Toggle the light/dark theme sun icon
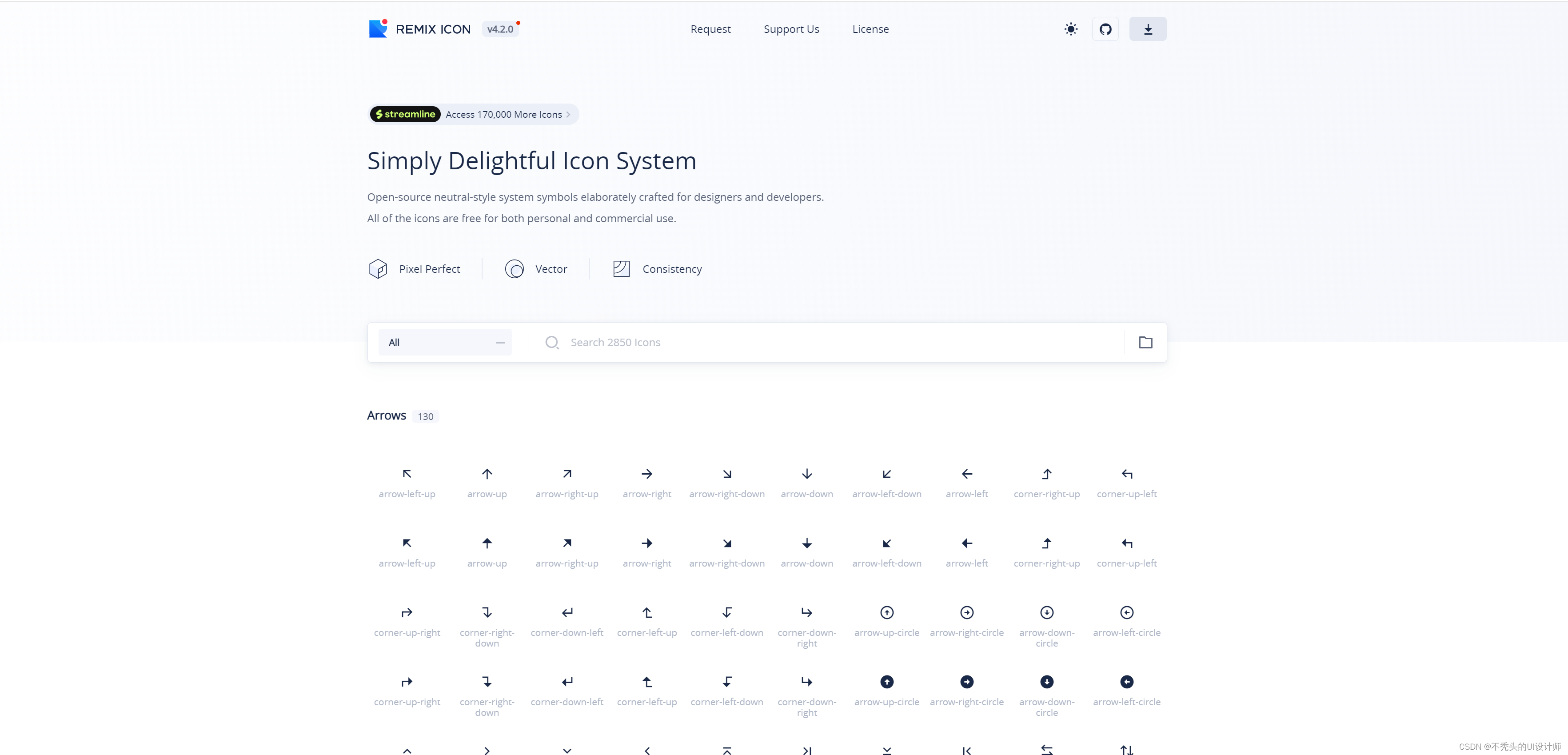Image resolution: width=1568 pixels, height=755 pixels. 1071,29
